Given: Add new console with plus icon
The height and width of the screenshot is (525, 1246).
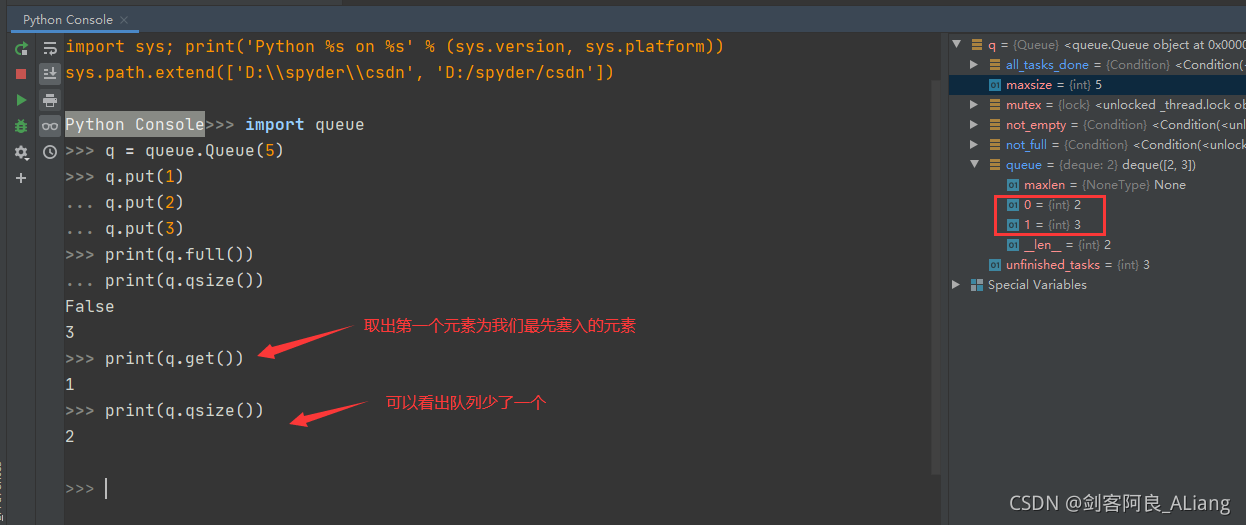Looking at the screenshot, I should click(21, 178).
